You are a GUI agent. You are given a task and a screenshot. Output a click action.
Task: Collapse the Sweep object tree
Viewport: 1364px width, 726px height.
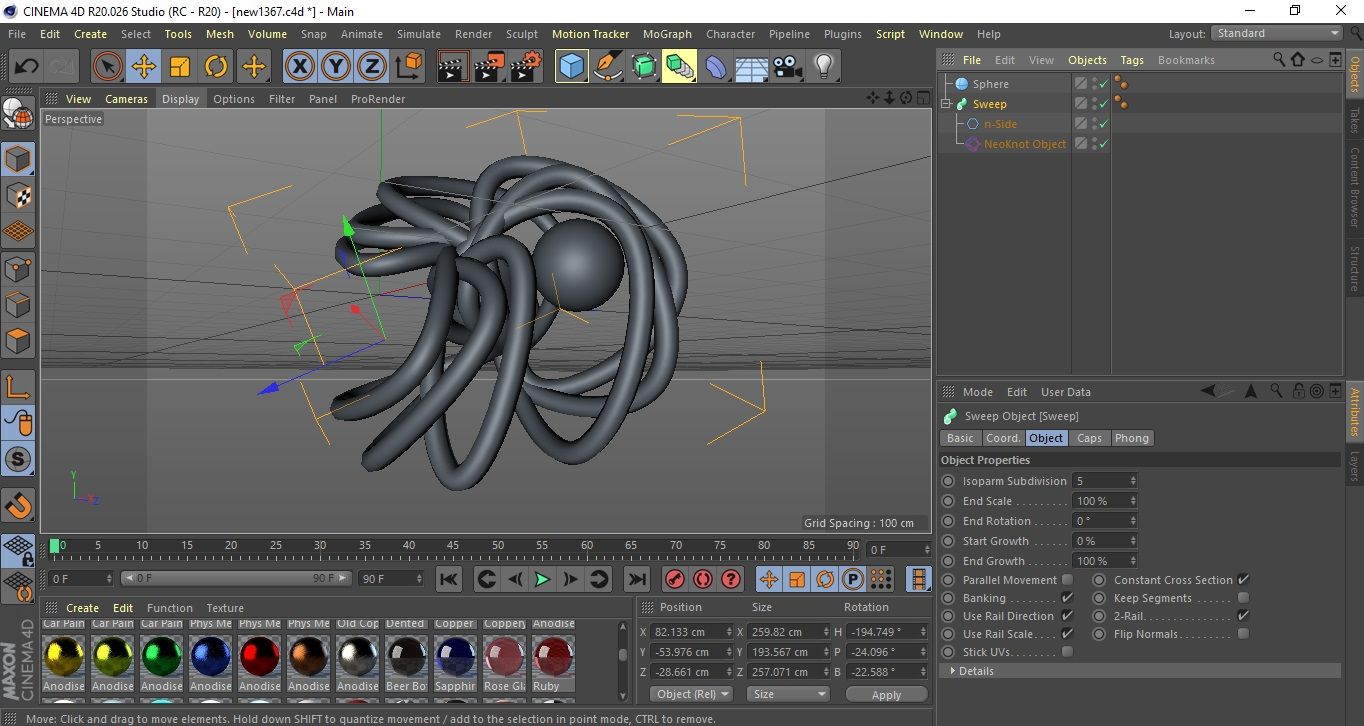[x=946, y=104]
